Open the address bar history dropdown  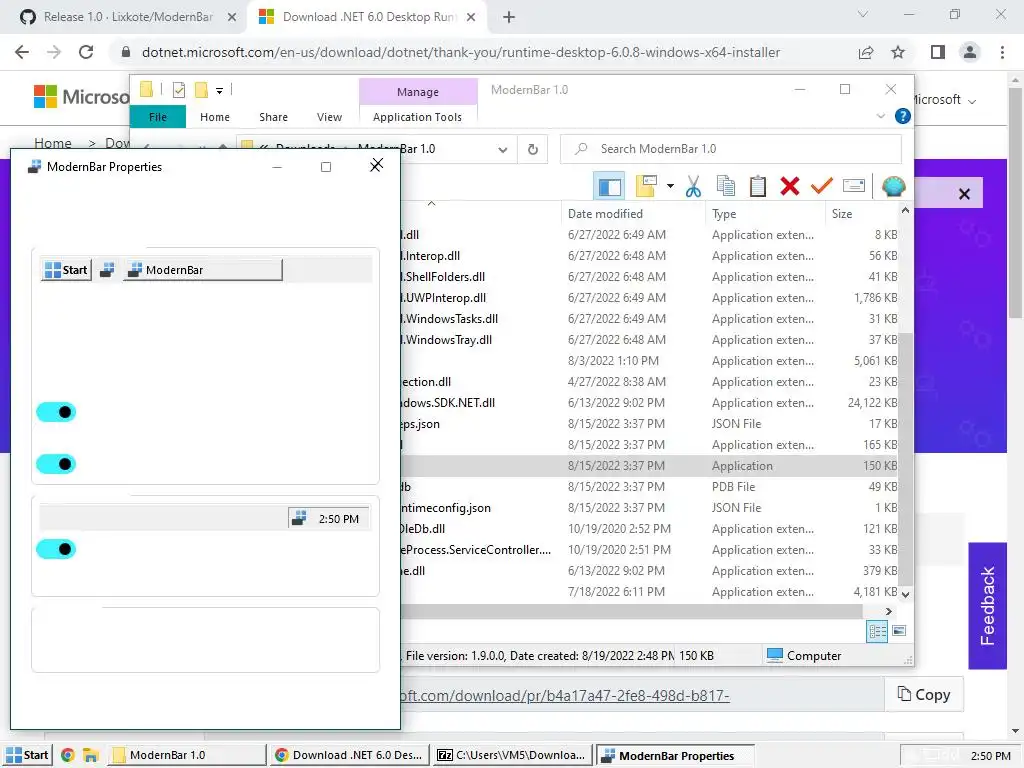point(502,150)
